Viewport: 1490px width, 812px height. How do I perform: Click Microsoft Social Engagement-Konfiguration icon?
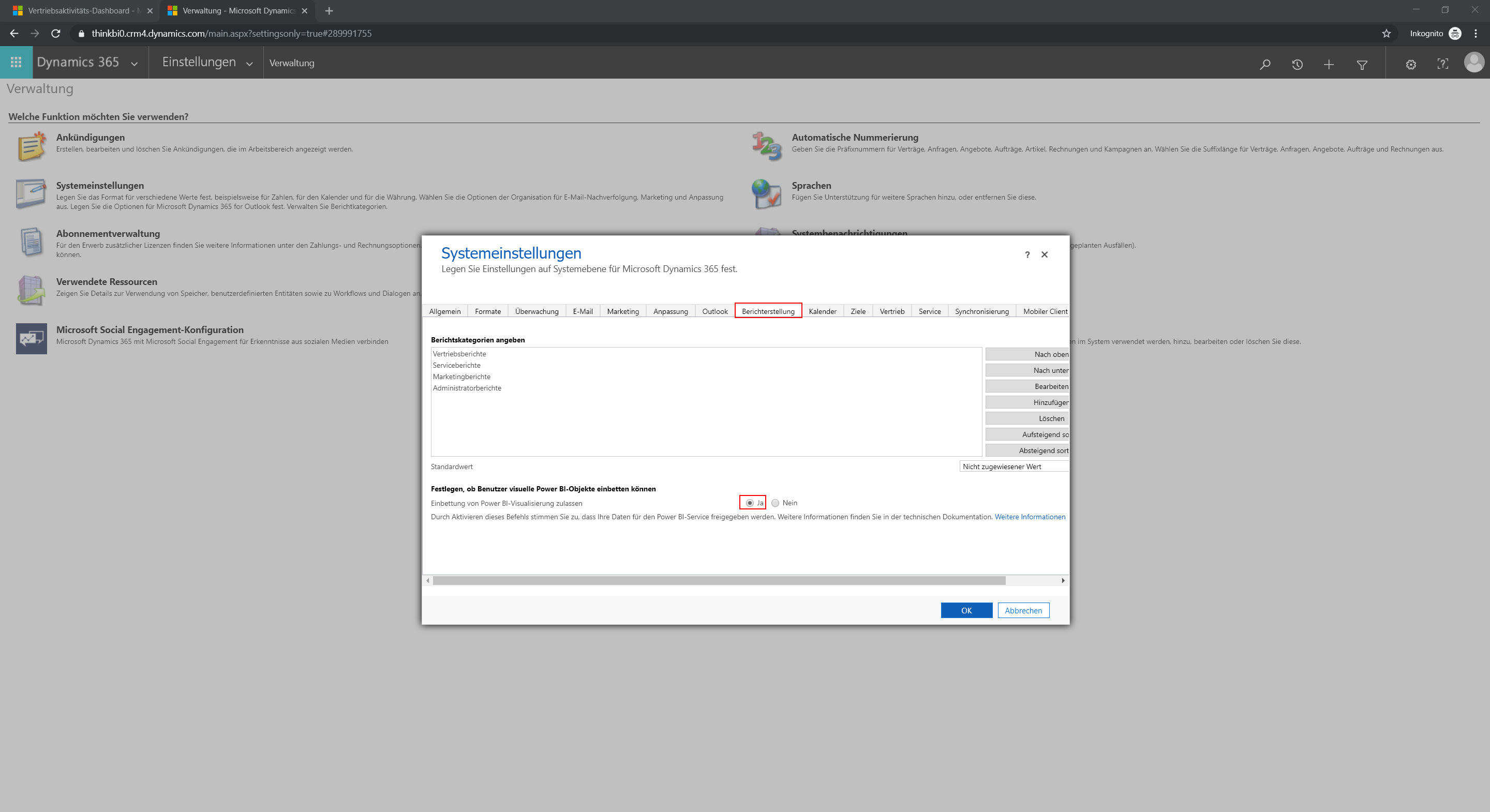pos(31,338)
